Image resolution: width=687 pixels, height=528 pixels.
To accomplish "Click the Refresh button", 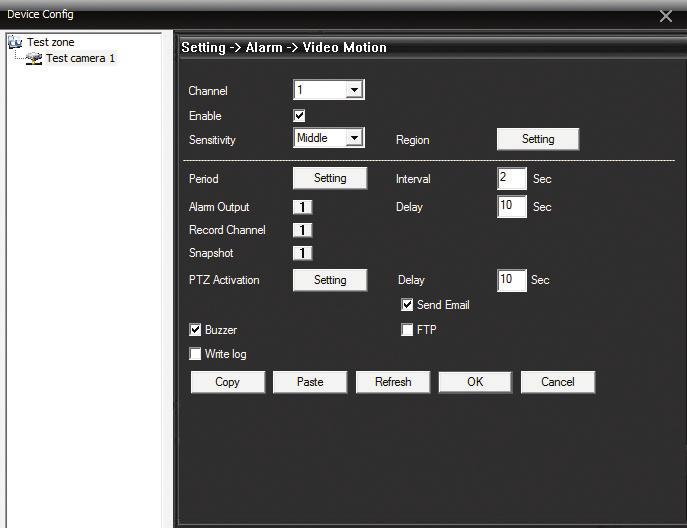I will (x=393, y=382).
